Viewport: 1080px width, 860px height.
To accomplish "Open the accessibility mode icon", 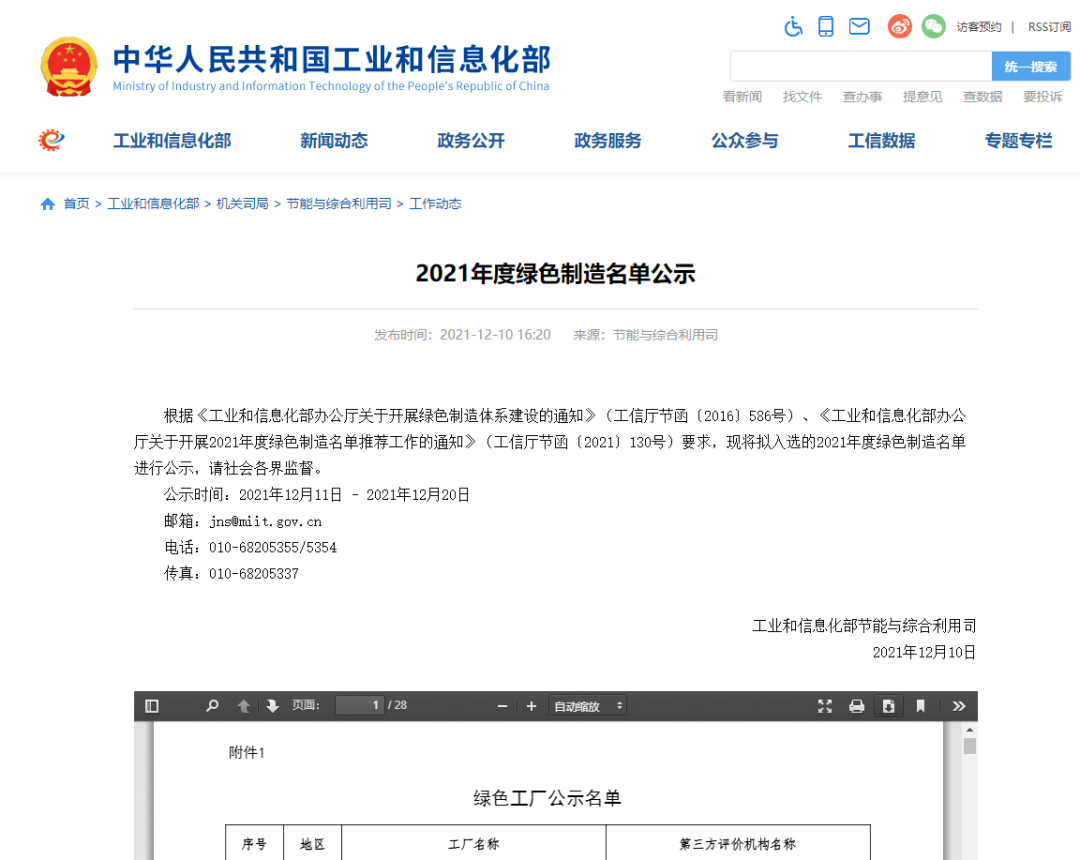I will (x=793, y=26).
